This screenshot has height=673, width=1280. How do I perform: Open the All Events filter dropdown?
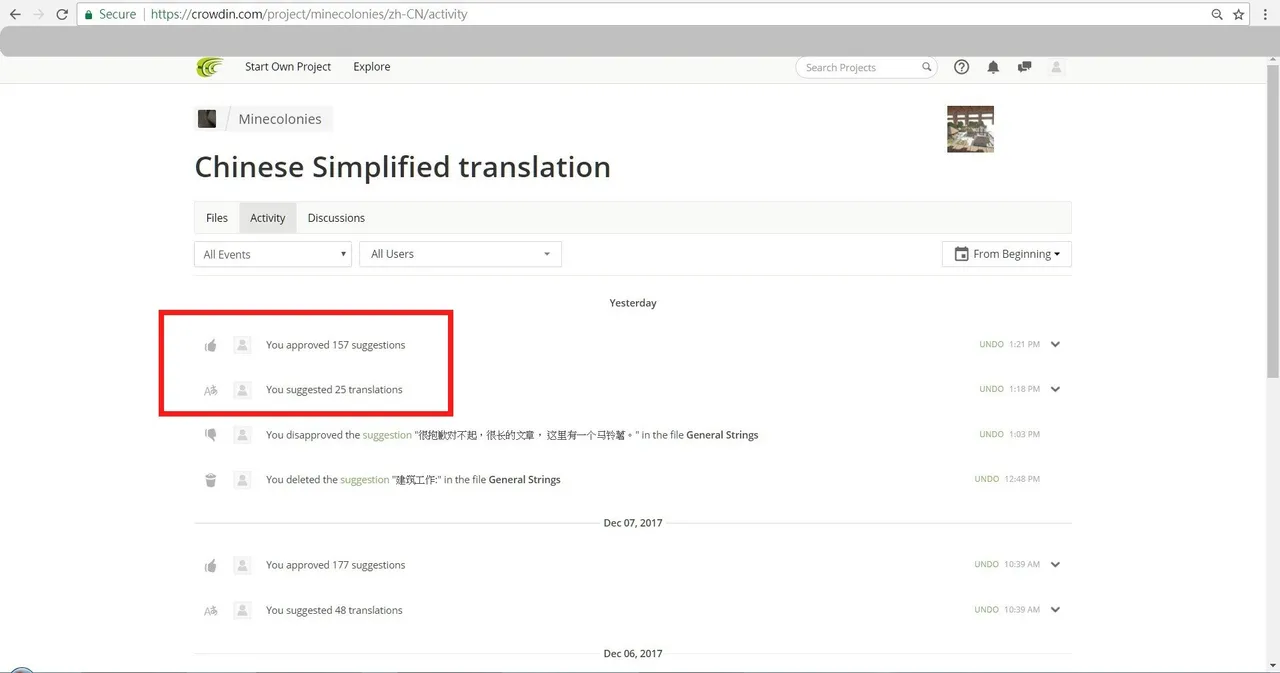point(273,254)
